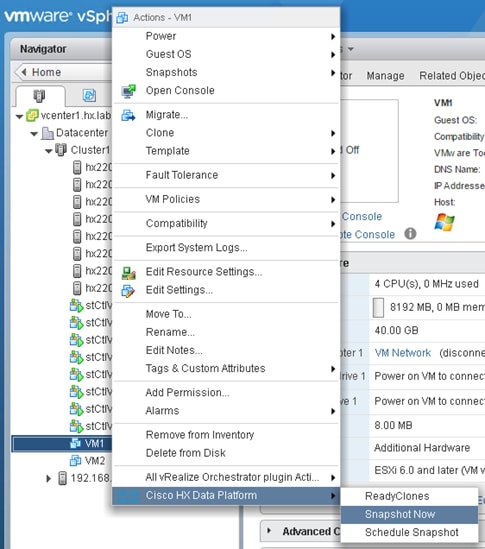Collapse the vcenter1.hx.lab tree node
The image size is (485, 549).
20,117
